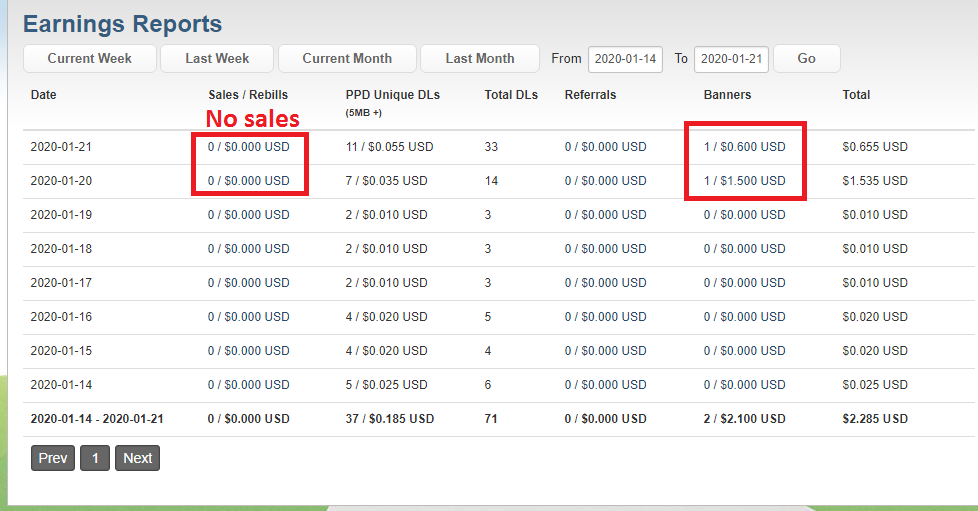Click the Date column header
978x511 pixels.
(43, 95)
